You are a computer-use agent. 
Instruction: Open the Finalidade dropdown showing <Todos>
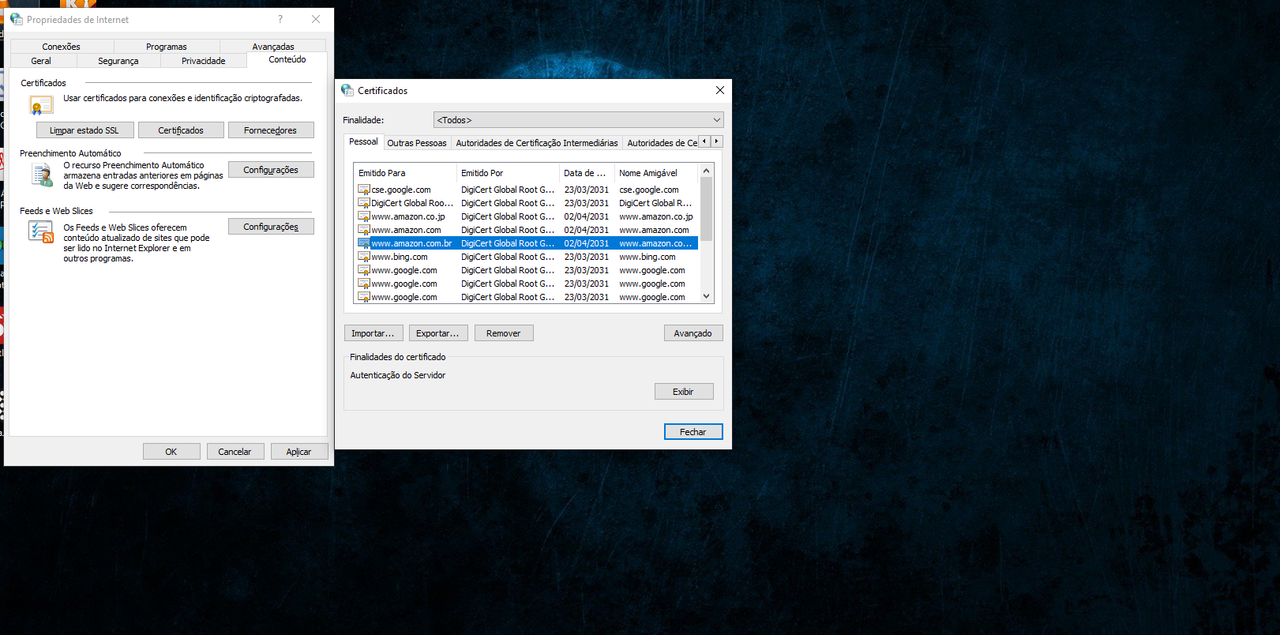point(578,120)
